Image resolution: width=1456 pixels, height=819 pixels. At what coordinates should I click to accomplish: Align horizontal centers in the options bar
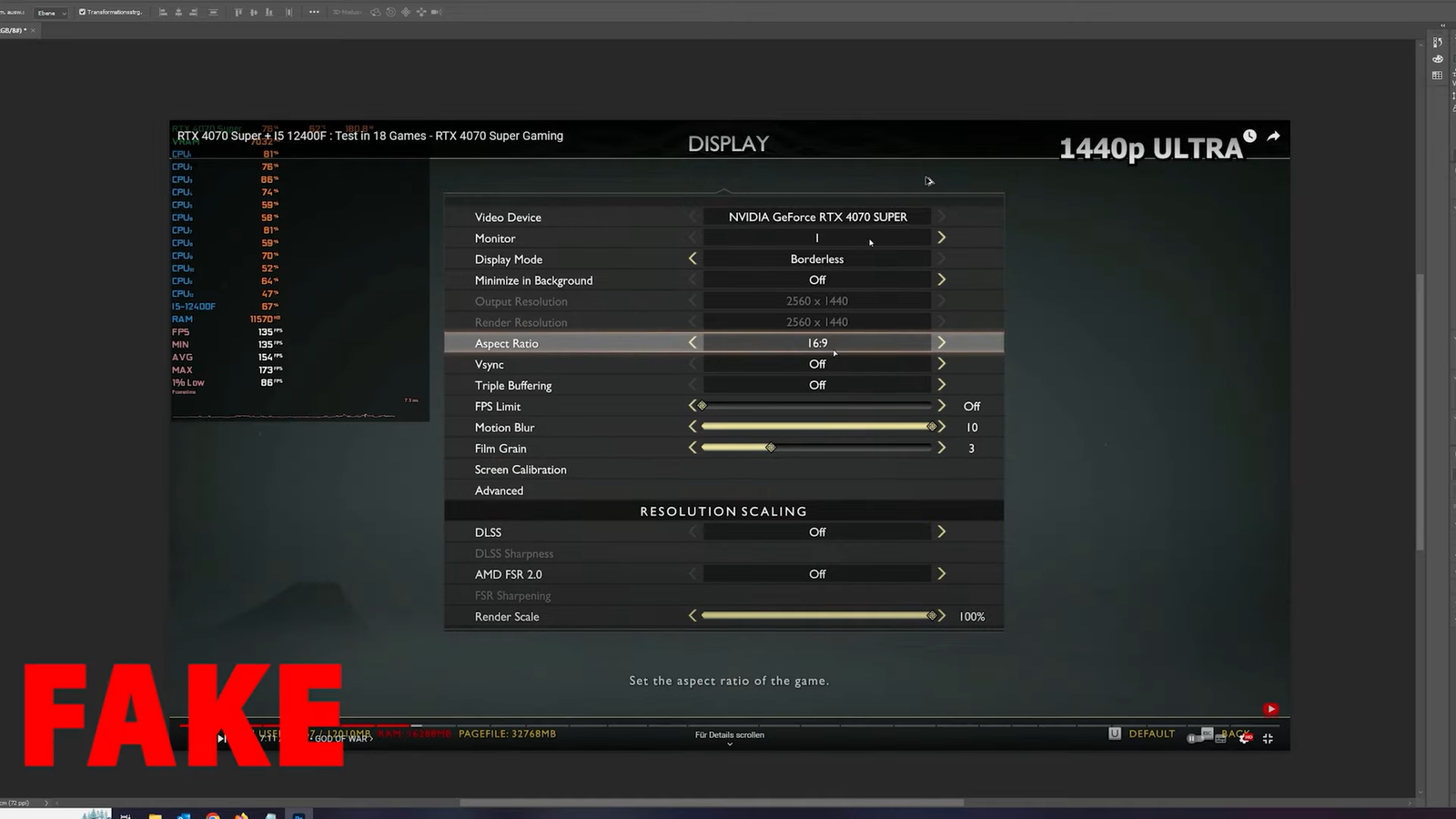[178, 12]
